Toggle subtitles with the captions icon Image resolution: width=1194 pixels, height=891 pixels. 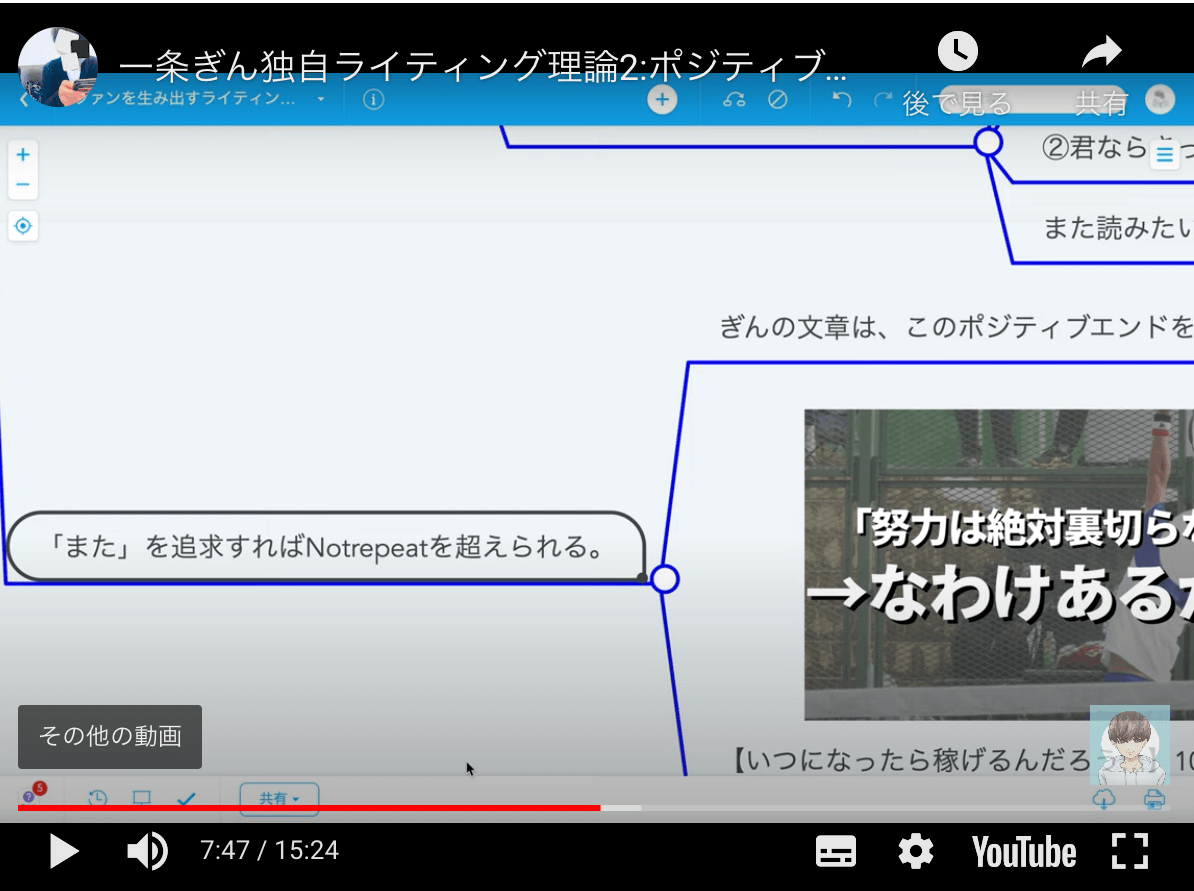click(835, 851)
